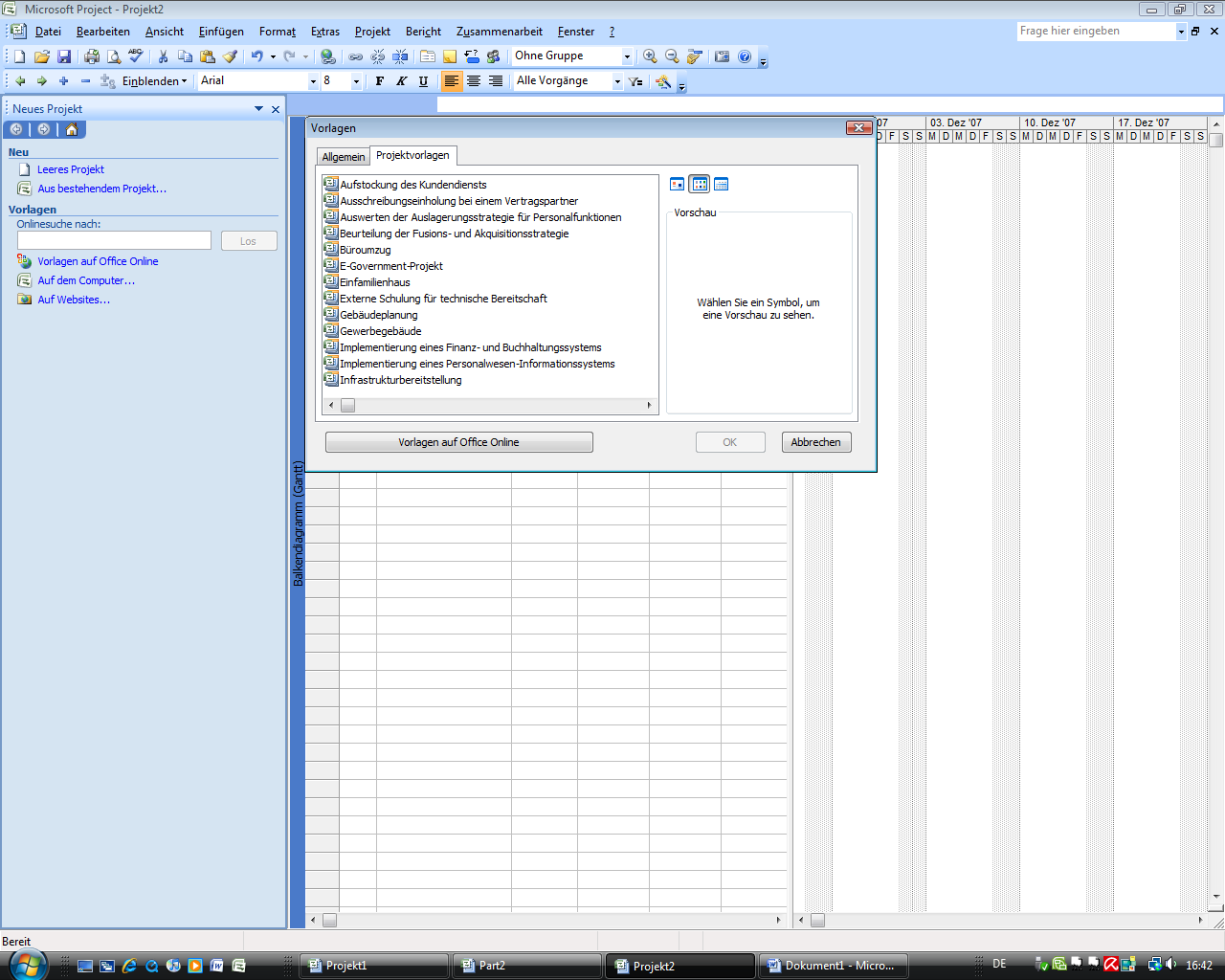Toggle Bold (F) formatting

click(x=380, y=81)
